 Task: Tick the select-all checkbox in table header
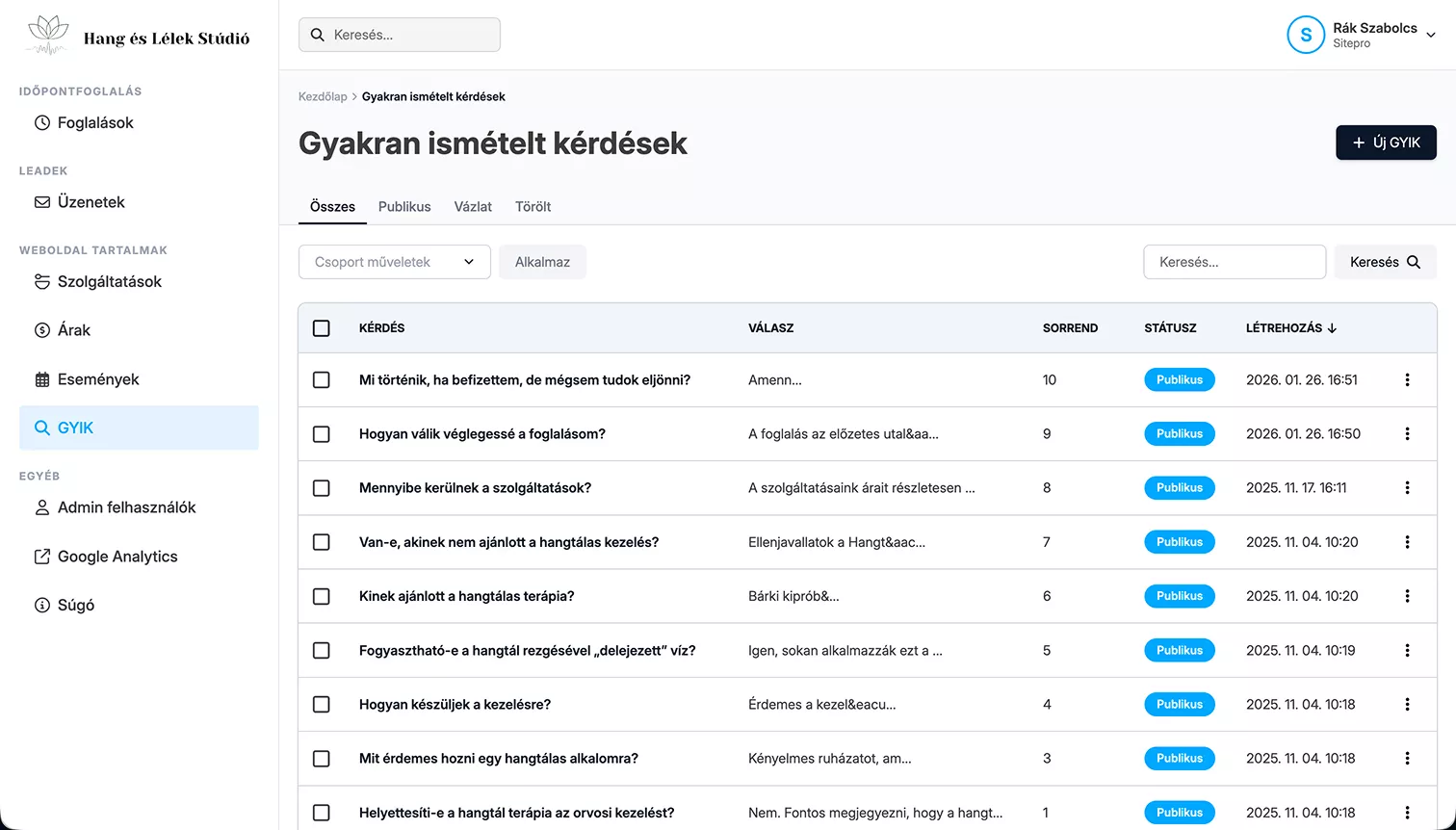pyautogui.click(x=322, y=328)
